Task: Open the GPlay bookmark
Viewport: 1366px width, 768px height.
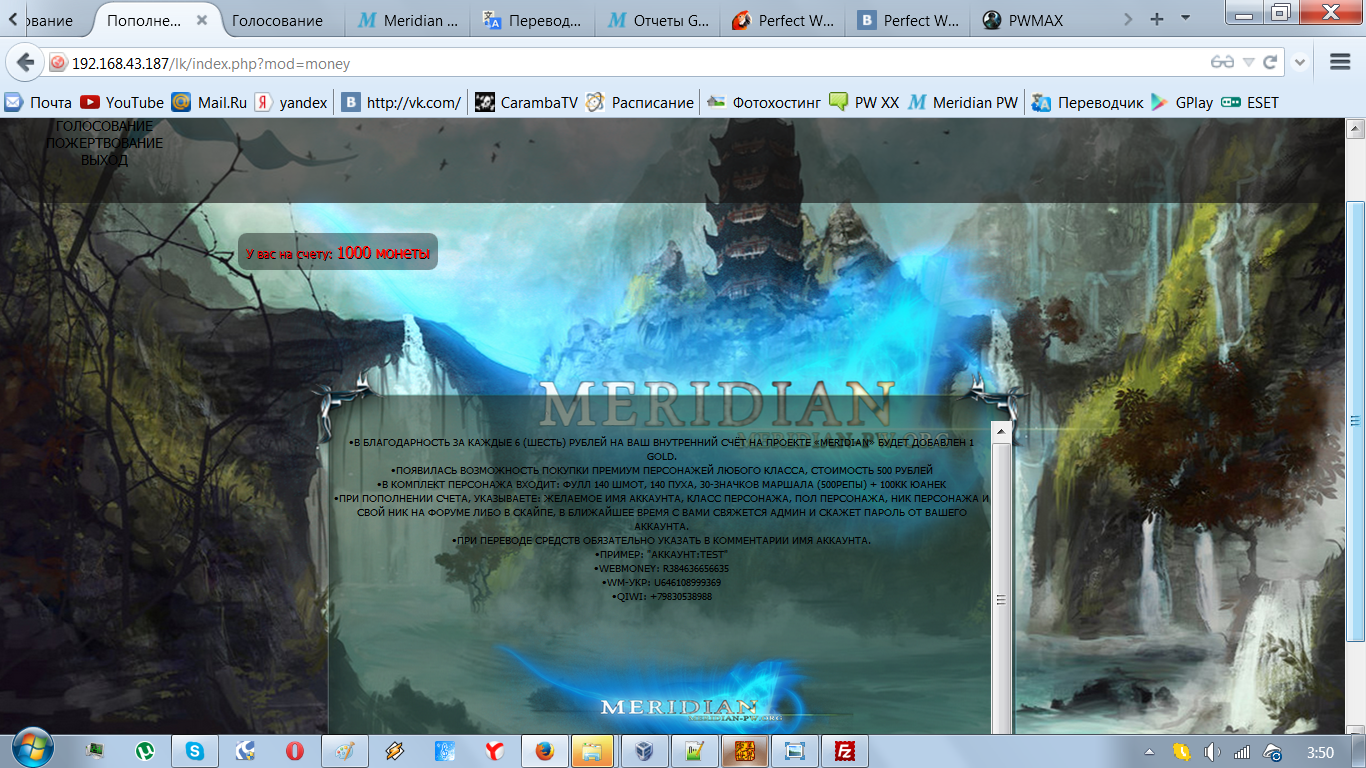Action: [1181, 102]
